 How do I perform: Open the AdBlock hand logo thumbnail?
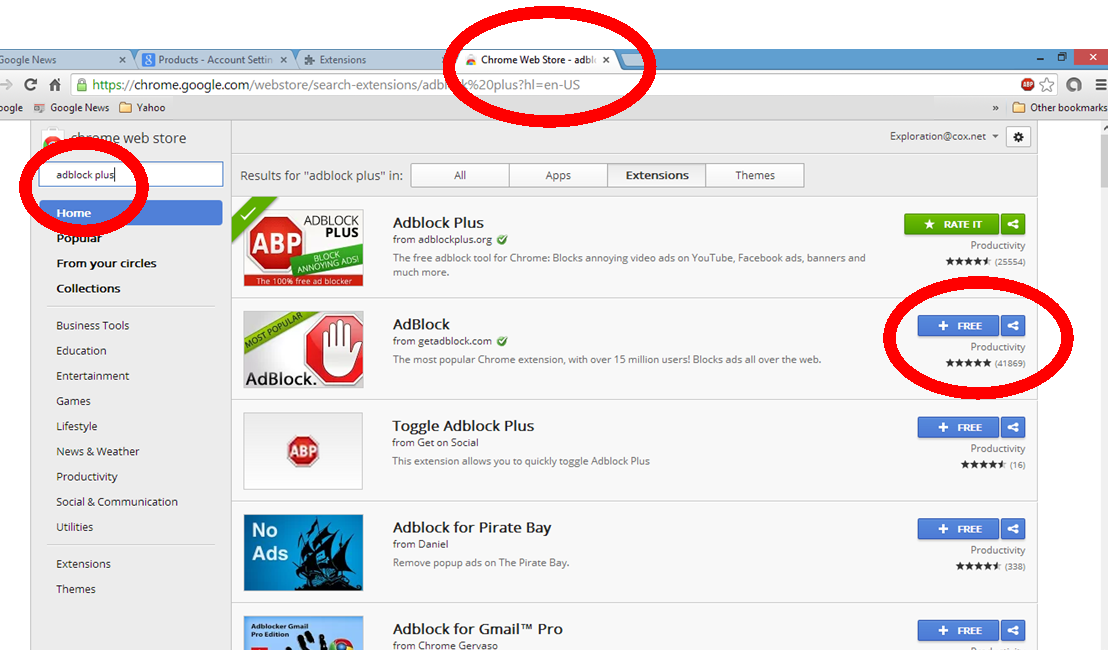pos(303,349)
